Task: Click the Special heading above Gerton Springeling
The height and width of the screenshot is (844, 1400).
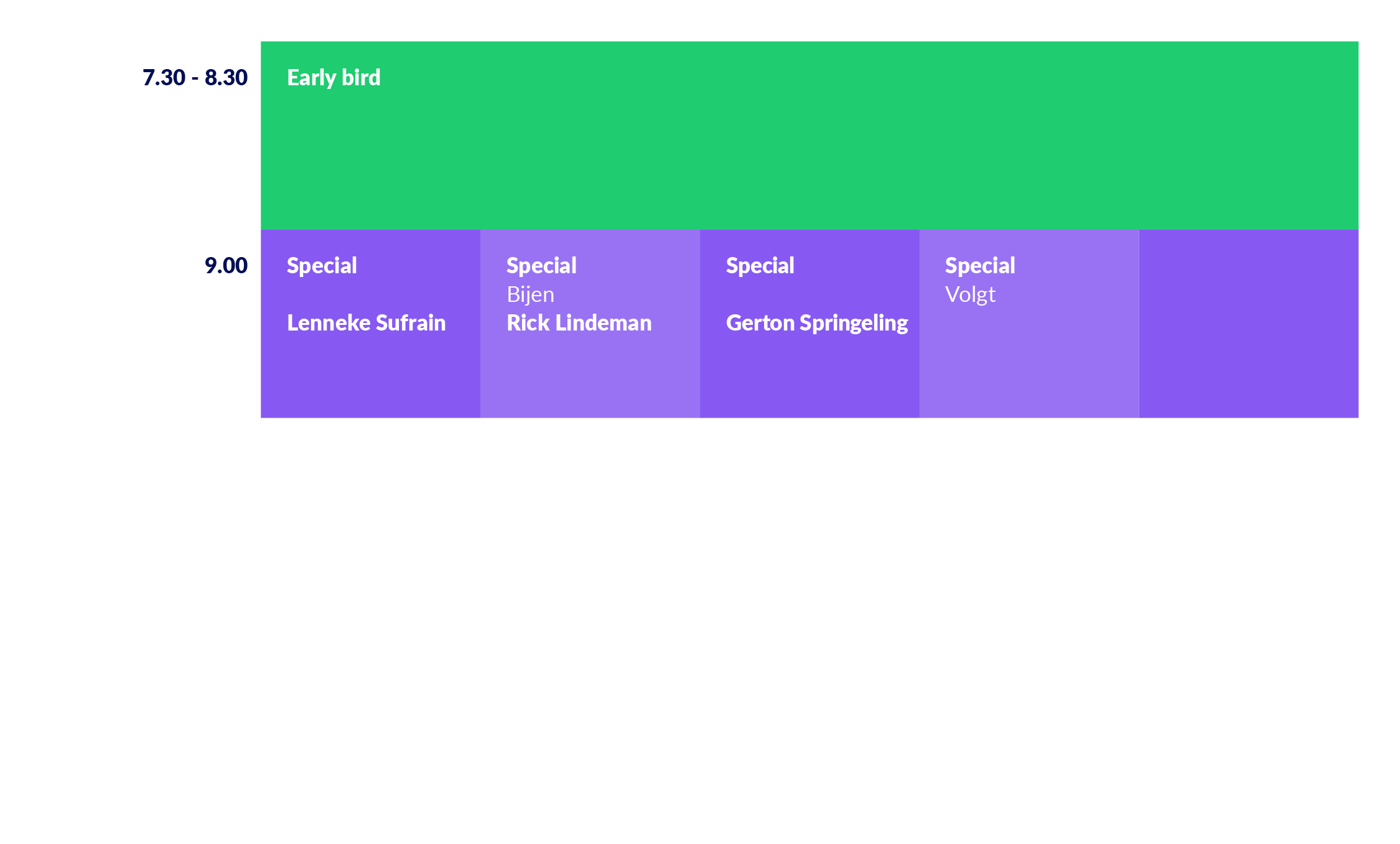Action: point(760,266)
